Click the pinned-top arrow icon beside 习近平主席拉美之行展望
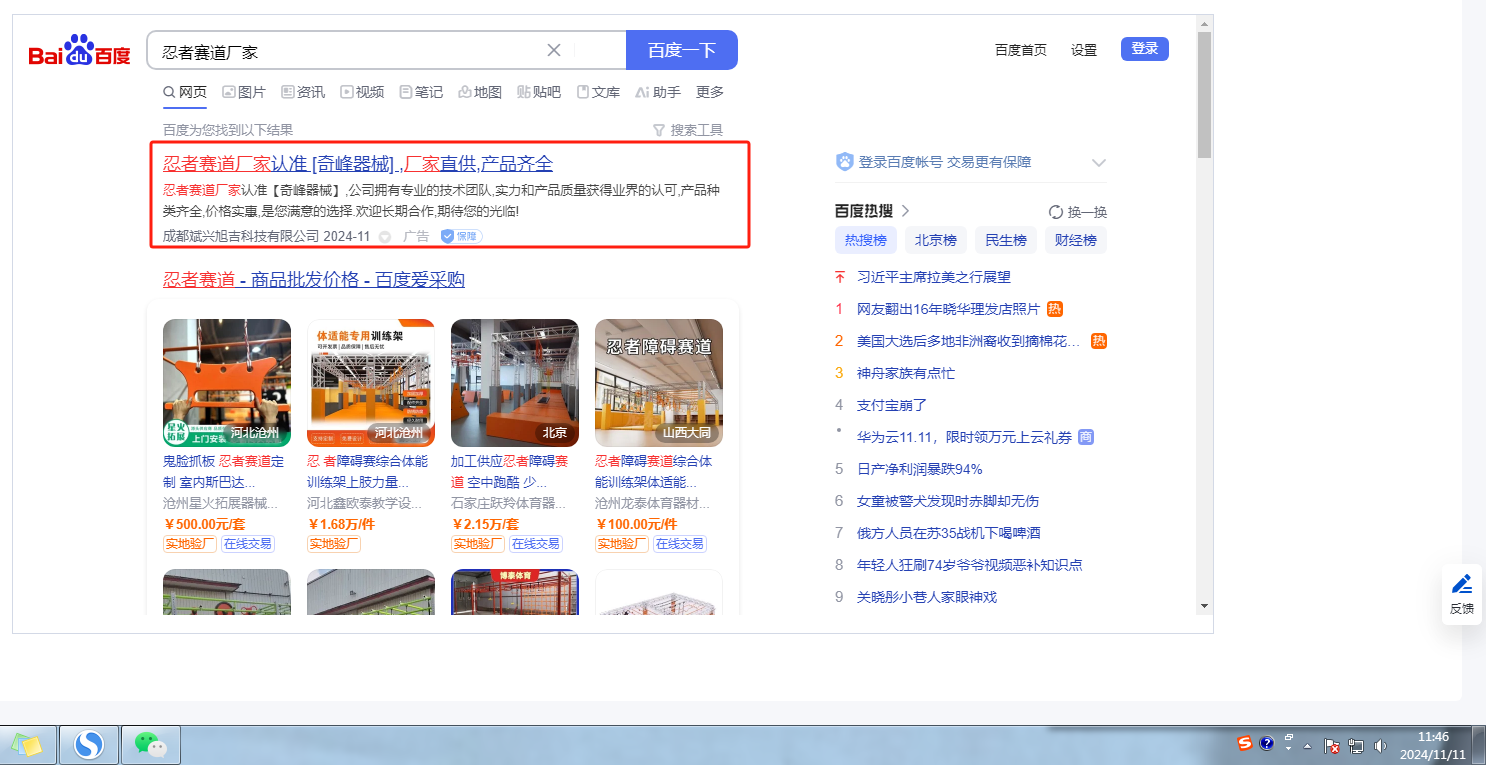This screenshot has height=765, width=1486. (x=840, y=277)
